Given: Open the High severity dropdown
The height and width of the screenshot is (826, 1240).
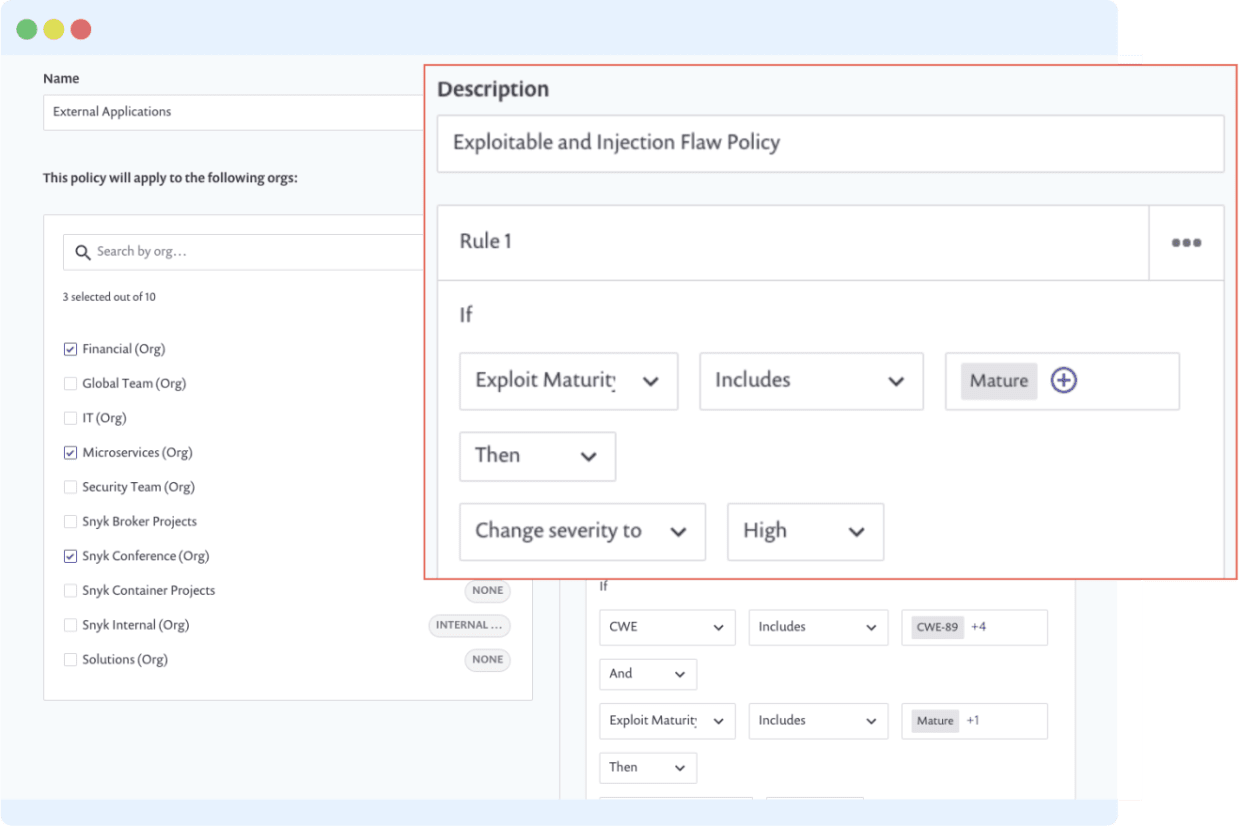Looking at the screenshot, I should click(x=806, y=531).
